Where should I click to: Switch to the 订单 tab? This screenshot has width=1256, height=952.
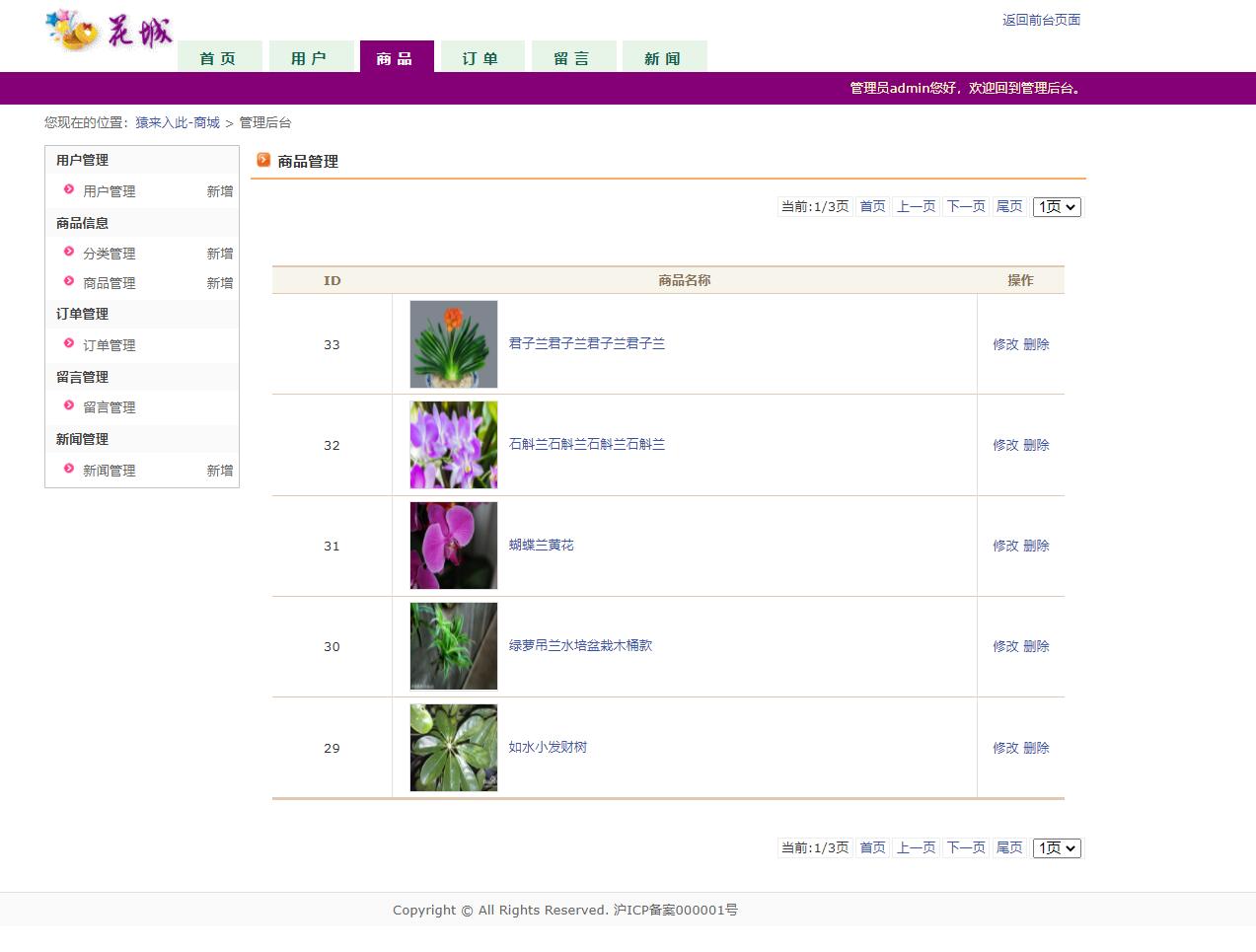click(481, 58)
